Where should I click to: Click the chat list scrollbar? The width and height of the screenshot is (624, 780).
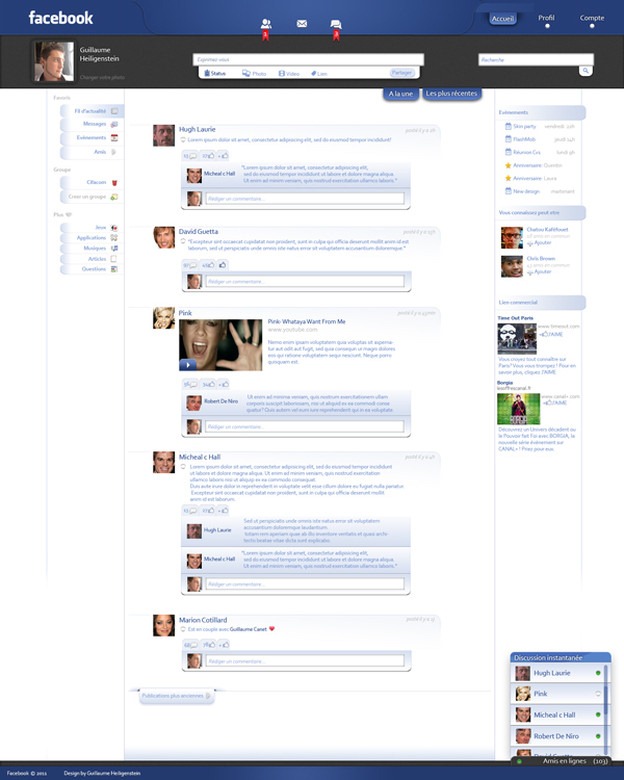(606, 709)
